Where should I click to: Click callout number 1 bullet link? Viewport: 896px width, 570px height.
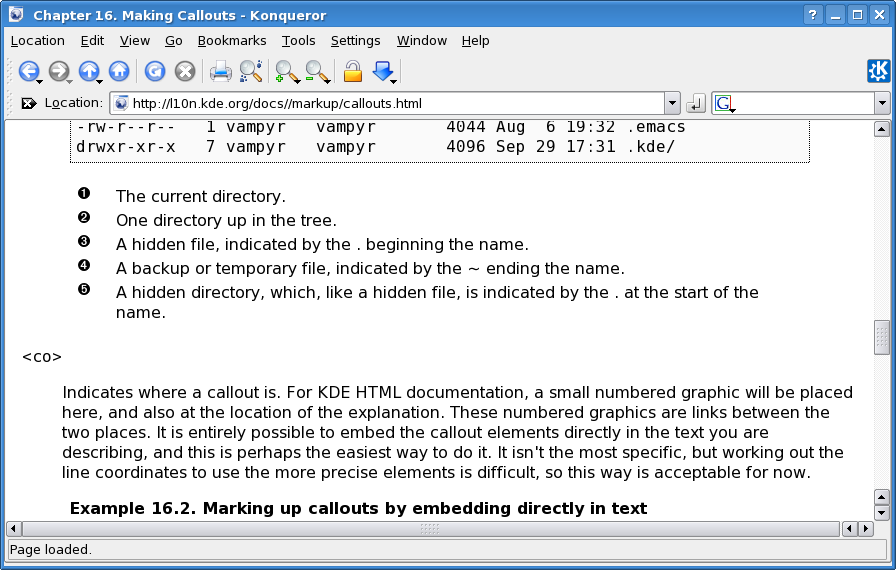[84, 193]
